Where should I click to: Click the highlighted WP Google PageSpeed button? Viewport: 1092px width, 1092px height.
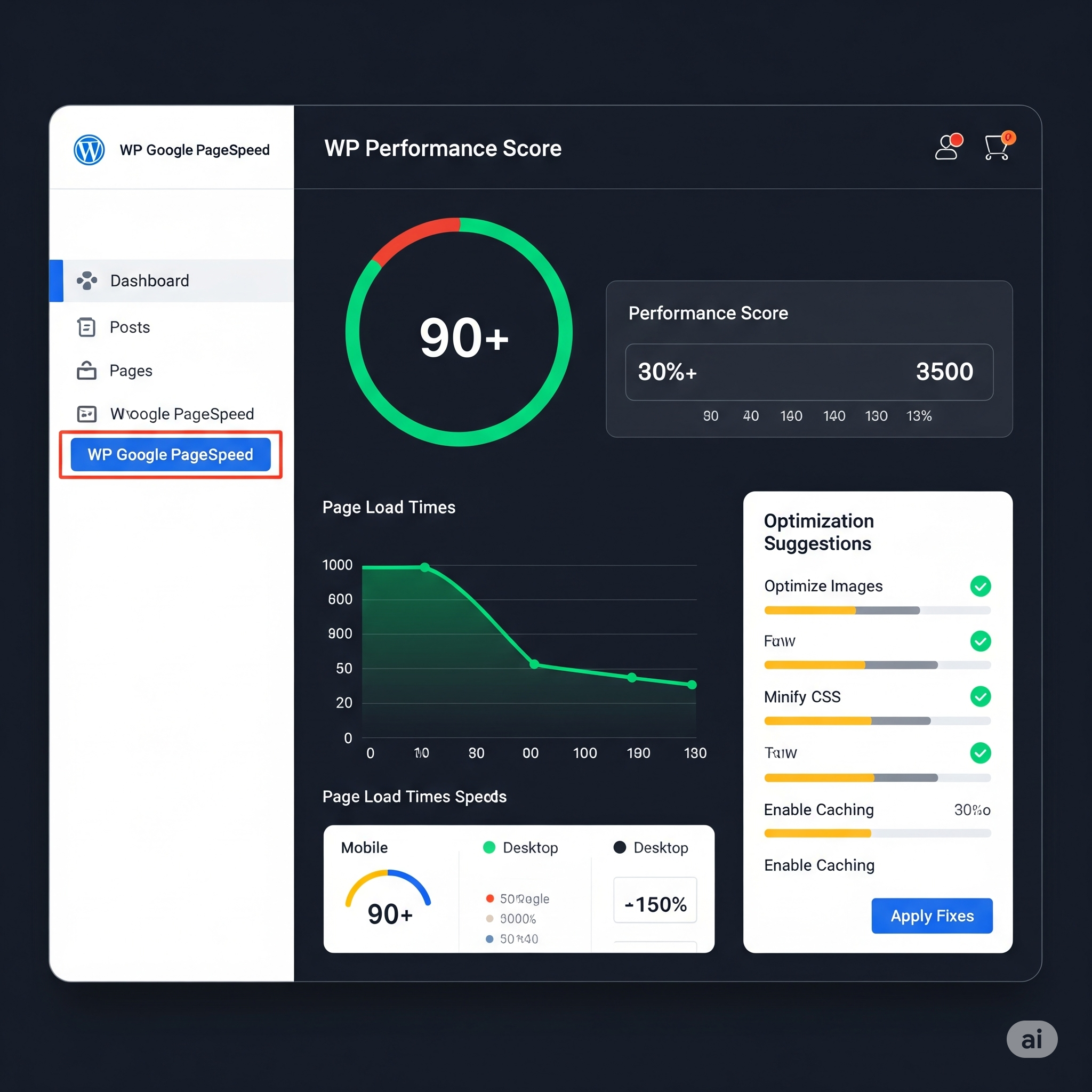click(x=170, y=454)
